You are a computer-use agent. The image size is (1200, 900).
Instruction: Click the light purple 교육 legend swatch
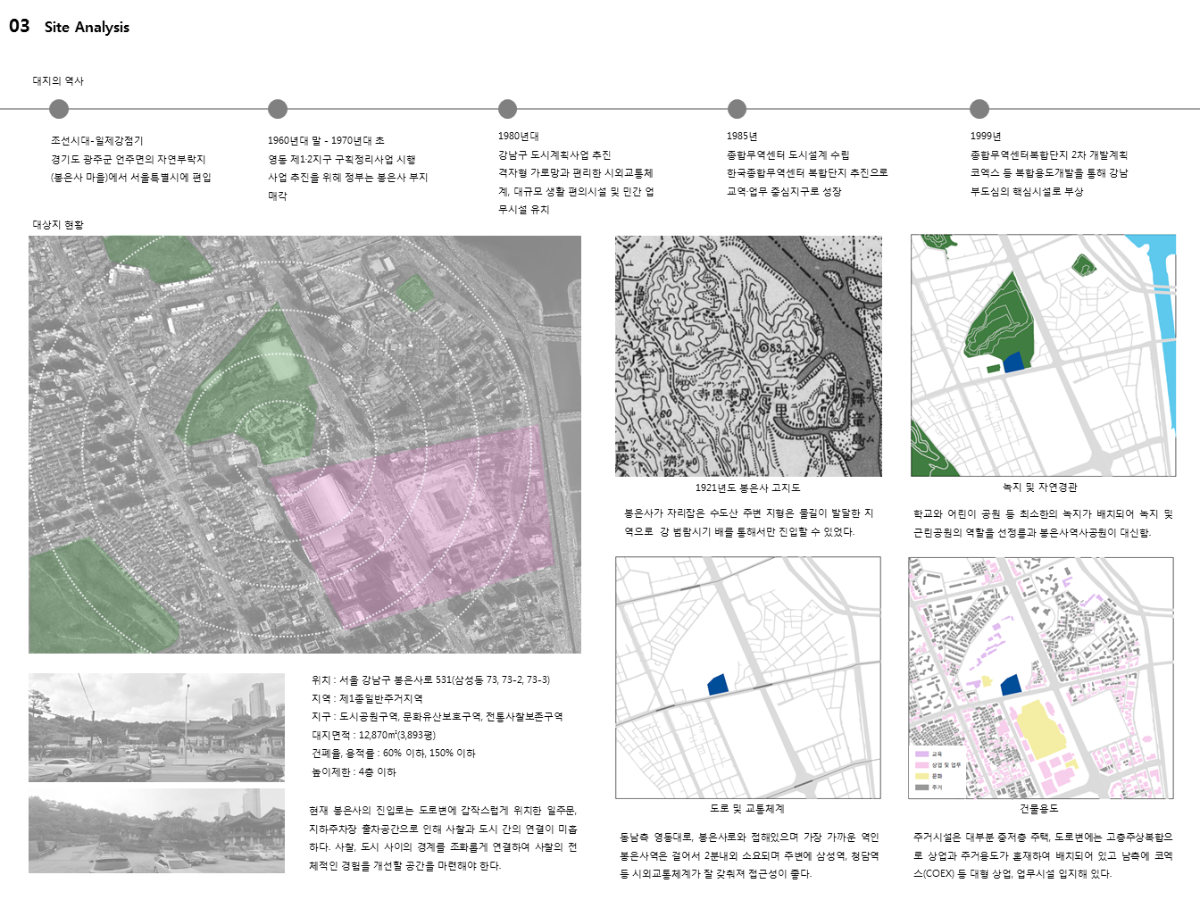(923, 753)
